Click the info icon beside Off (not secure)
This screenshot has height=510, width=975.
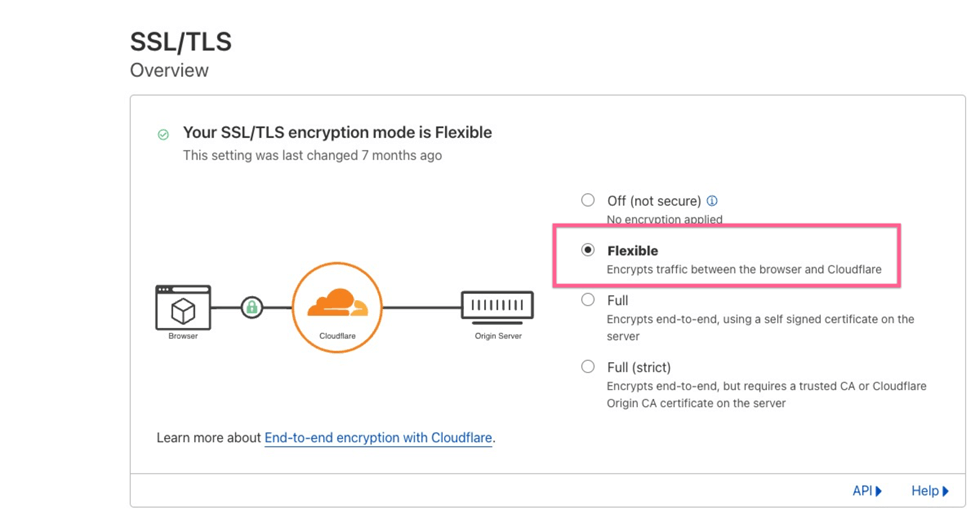(x=712, y=201)
